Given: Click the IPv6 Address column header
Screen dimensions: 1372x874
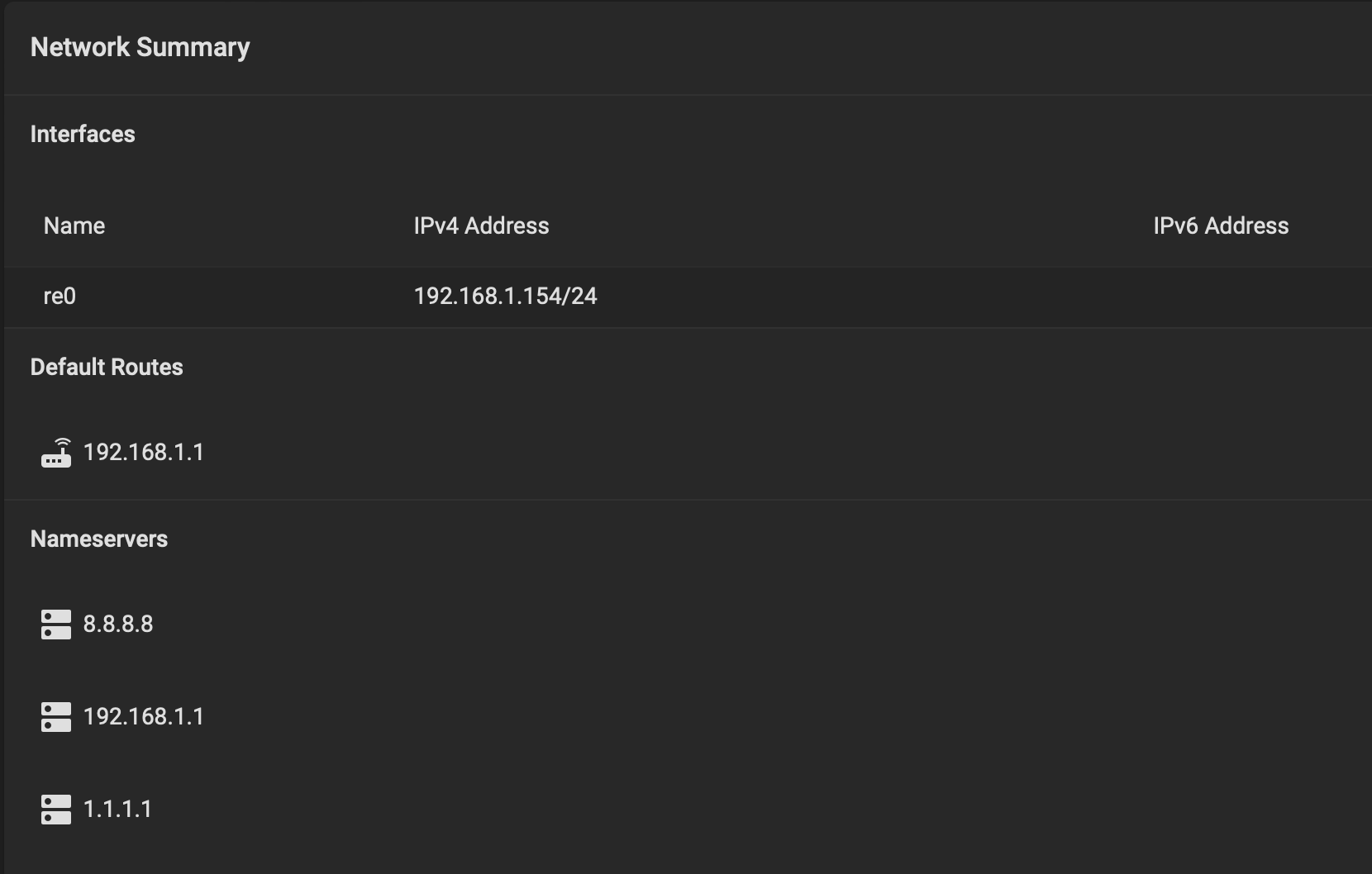Looking at the screenshot, I should 1221,226.
